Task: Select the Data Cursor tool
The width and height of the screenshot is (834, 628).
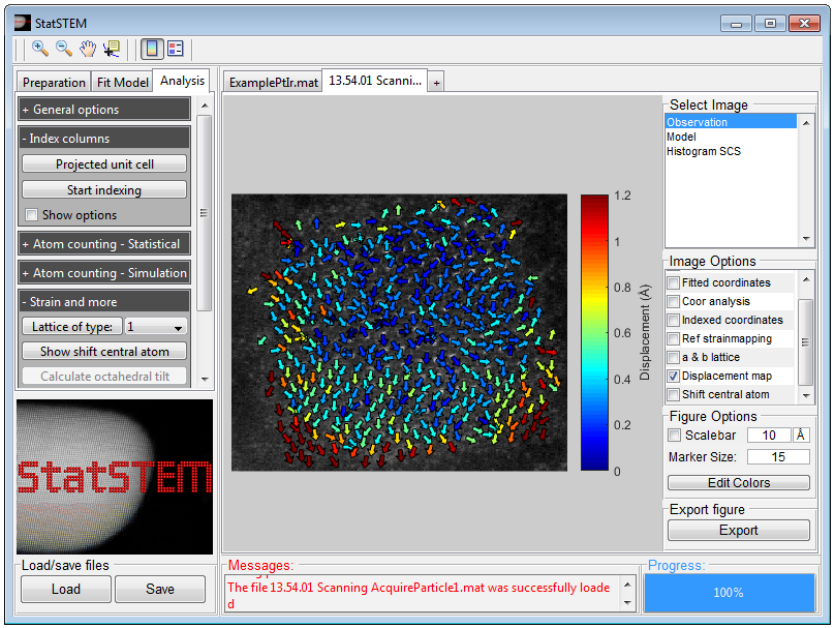Action: point(111,48)
